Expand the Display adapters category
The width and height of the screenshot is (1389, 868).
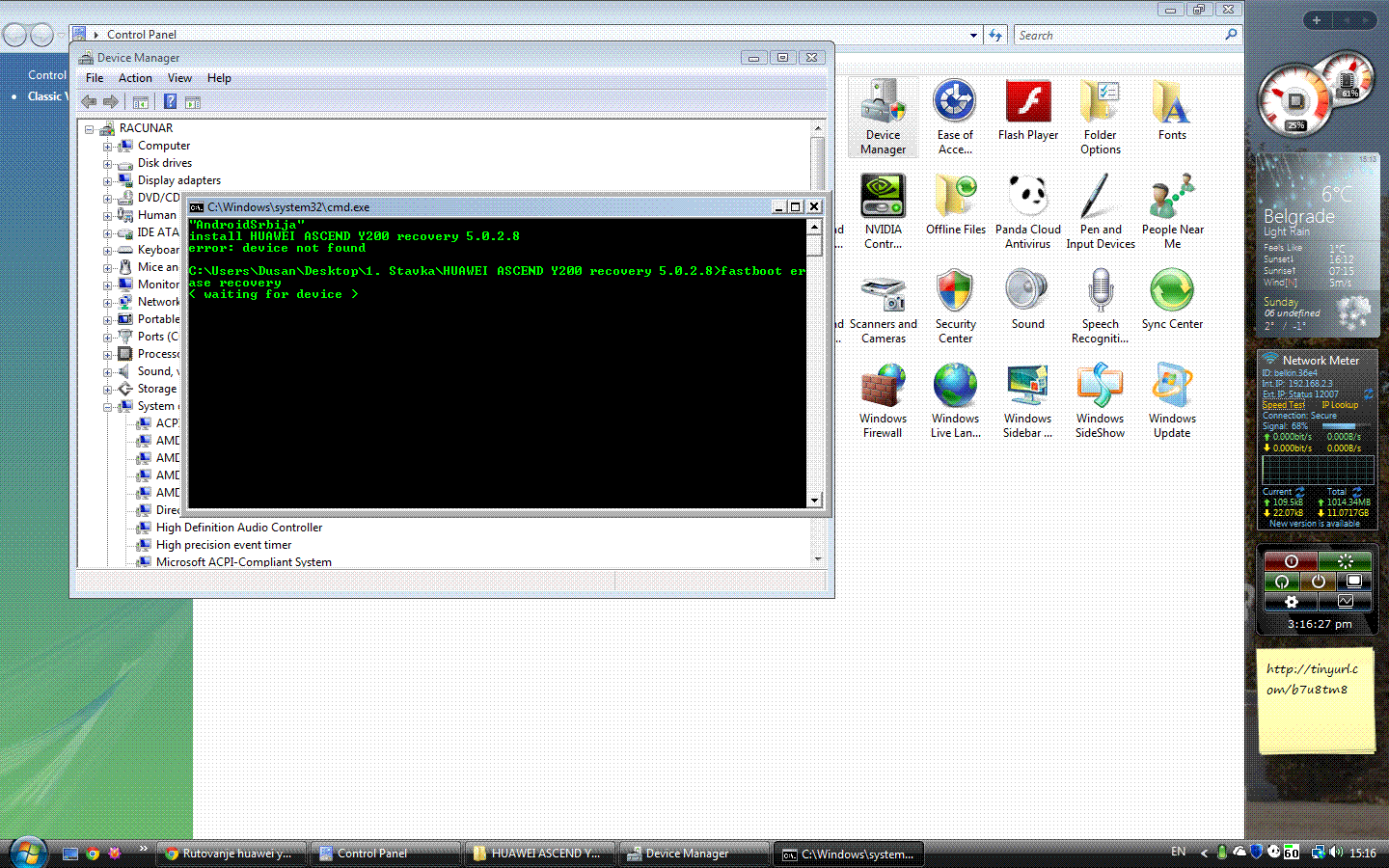point(108,181)
